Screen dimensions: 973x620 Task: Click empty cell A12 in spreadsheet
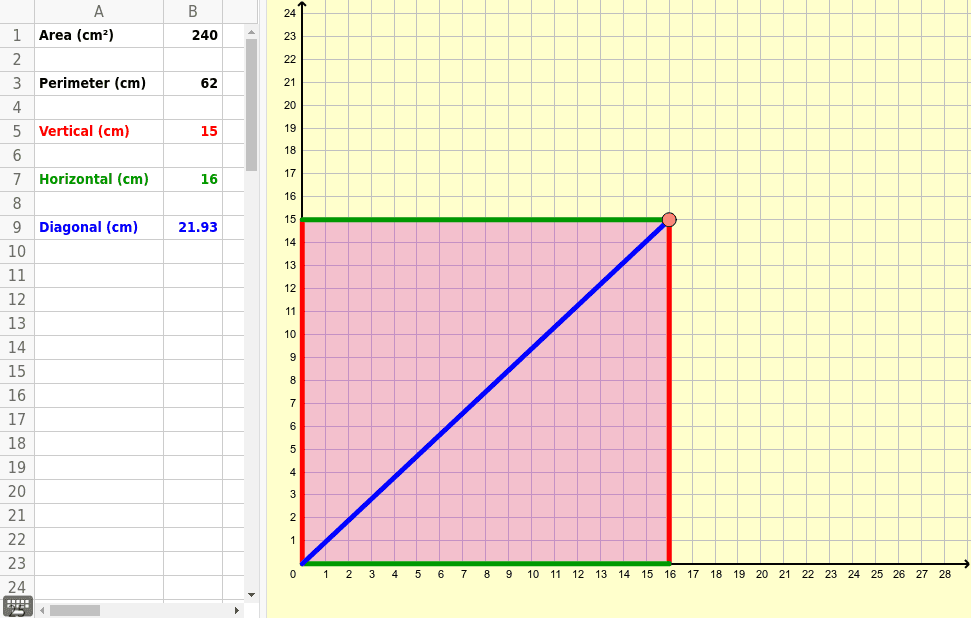coord(99,299)
